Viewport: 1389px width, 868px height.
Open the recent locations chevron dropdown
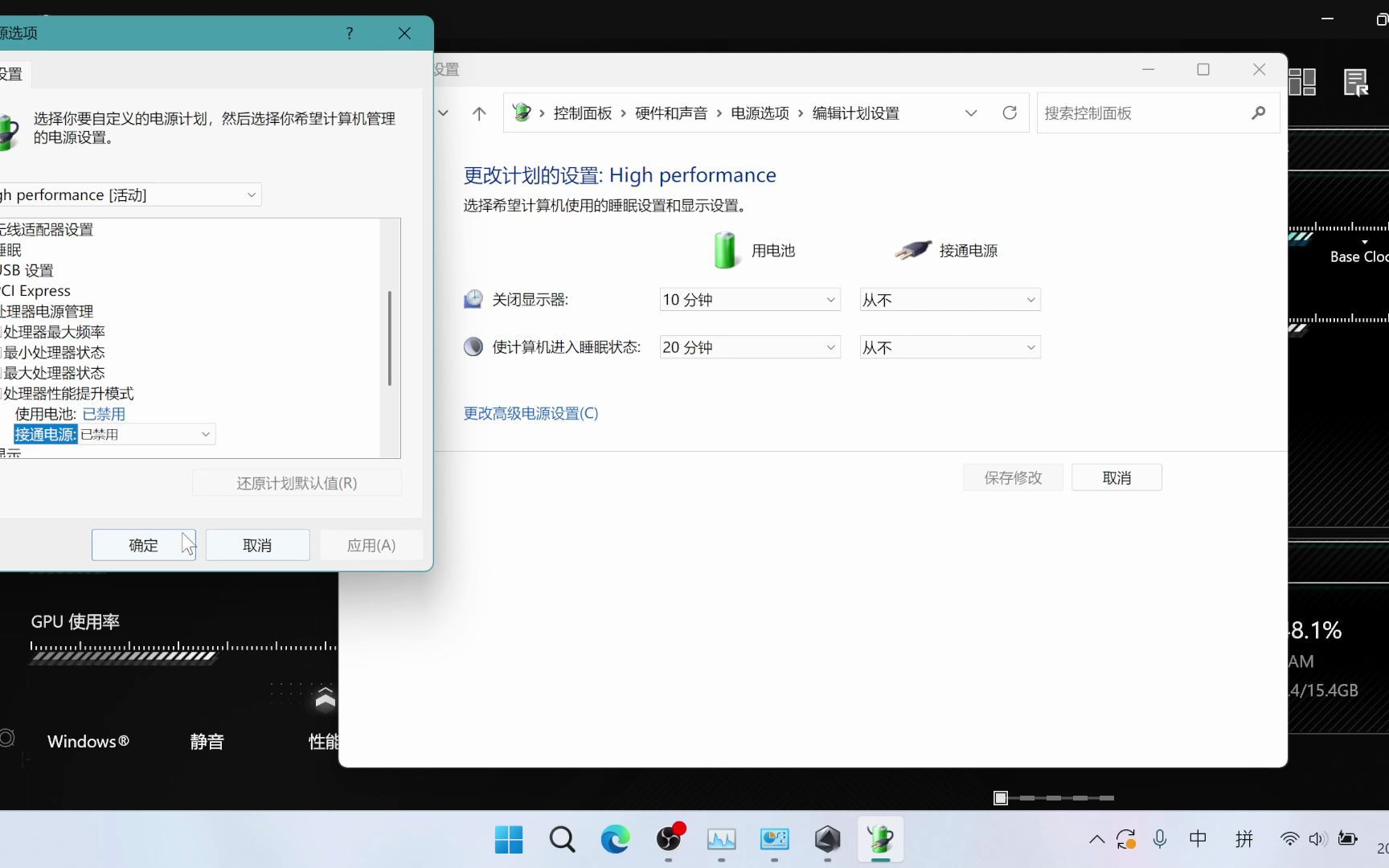[443, 113]
